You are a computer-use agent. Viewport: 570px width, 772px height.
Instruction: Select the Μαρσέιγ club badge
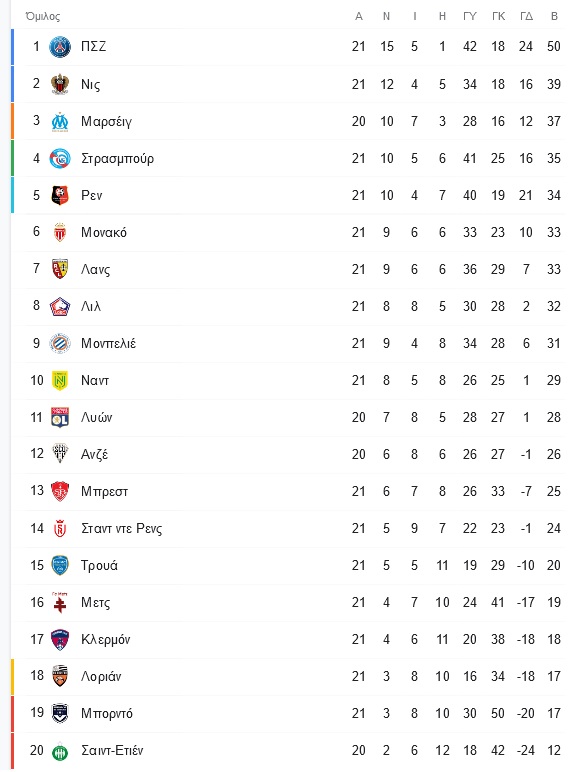pos(60,121)
